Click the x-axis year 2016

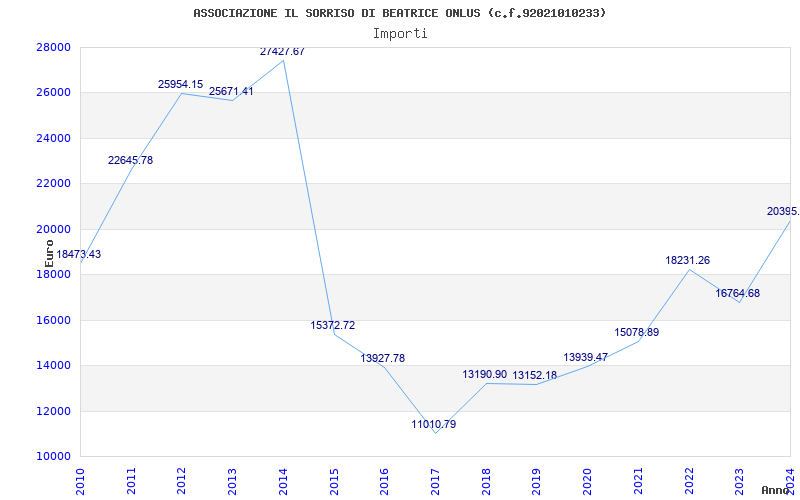384,481
